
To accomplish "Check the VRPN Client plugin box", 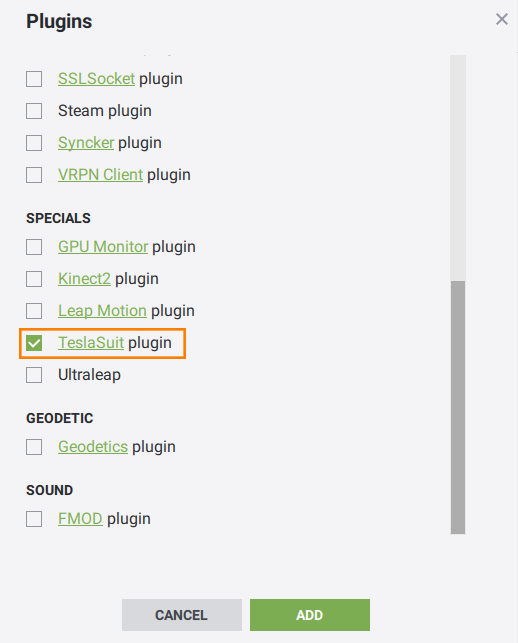I will coord(34,175).
